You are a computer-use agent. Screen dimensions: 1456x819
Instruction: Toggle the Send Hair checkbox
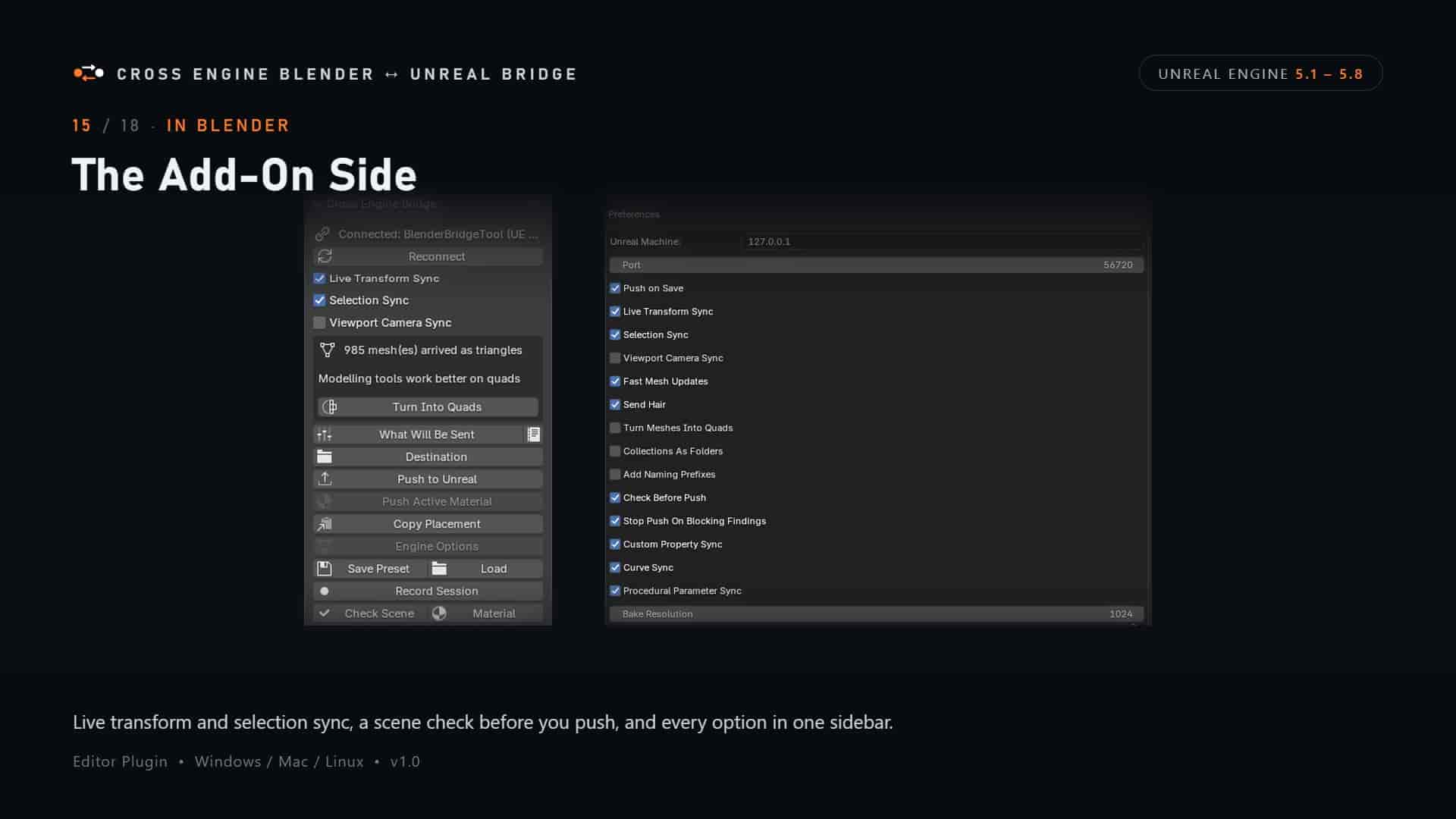[x=615, y=405]
